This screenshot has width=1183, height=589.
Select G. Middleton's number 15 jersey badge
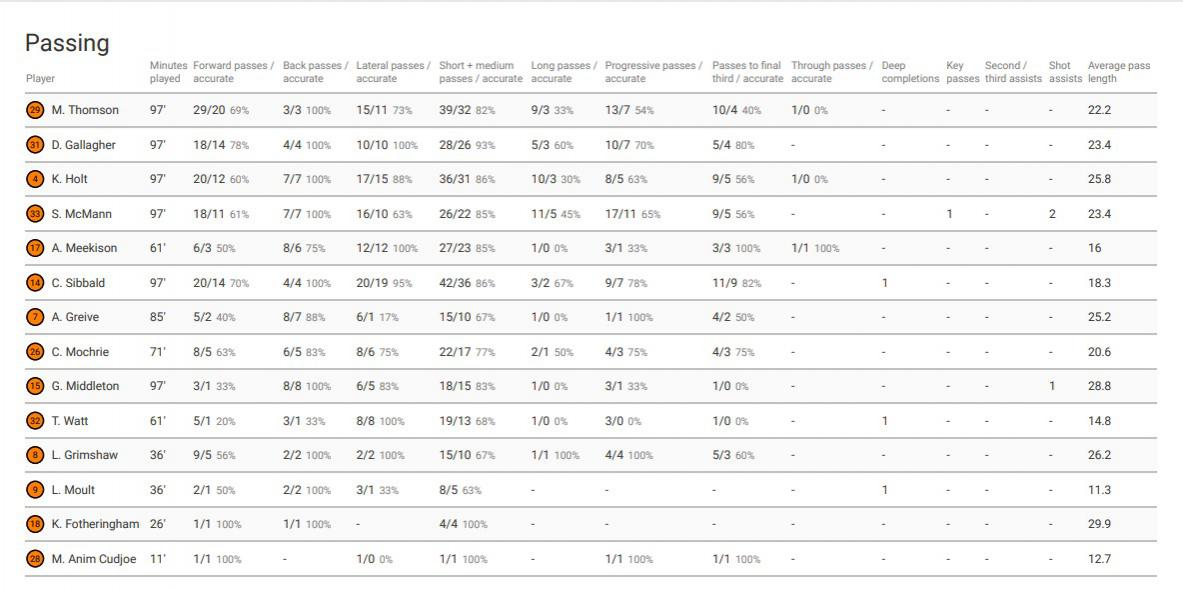[35, 386]
